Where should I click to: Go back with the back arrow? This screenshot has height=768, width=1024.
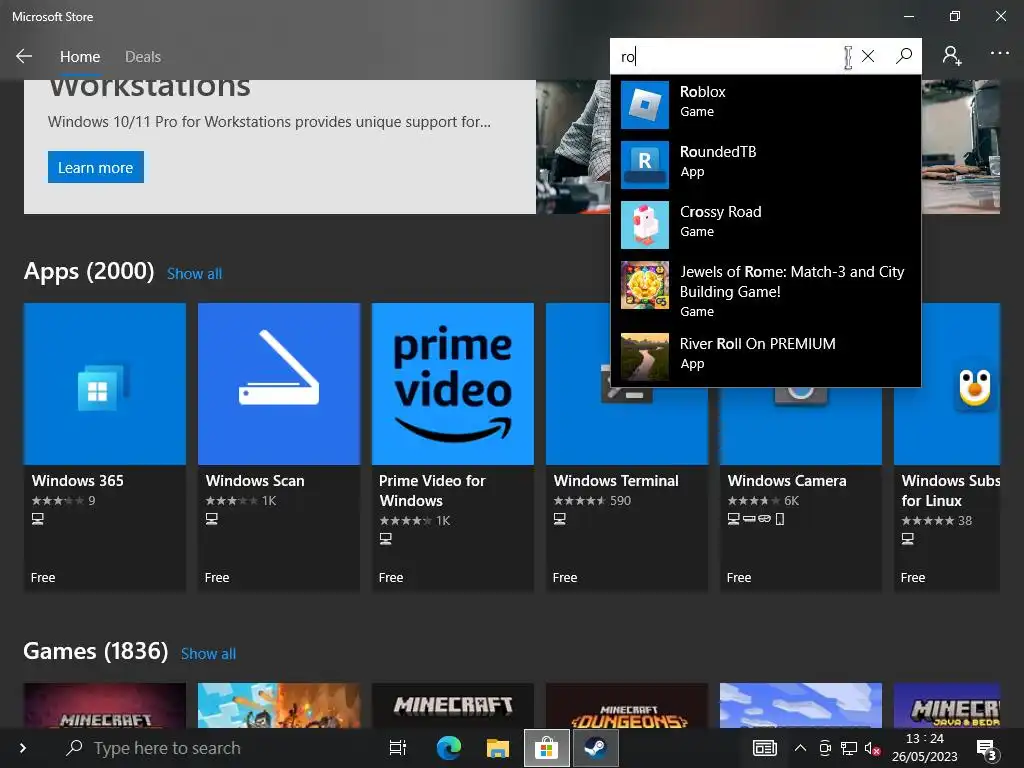pyautogui.click(x=24, y=56)
